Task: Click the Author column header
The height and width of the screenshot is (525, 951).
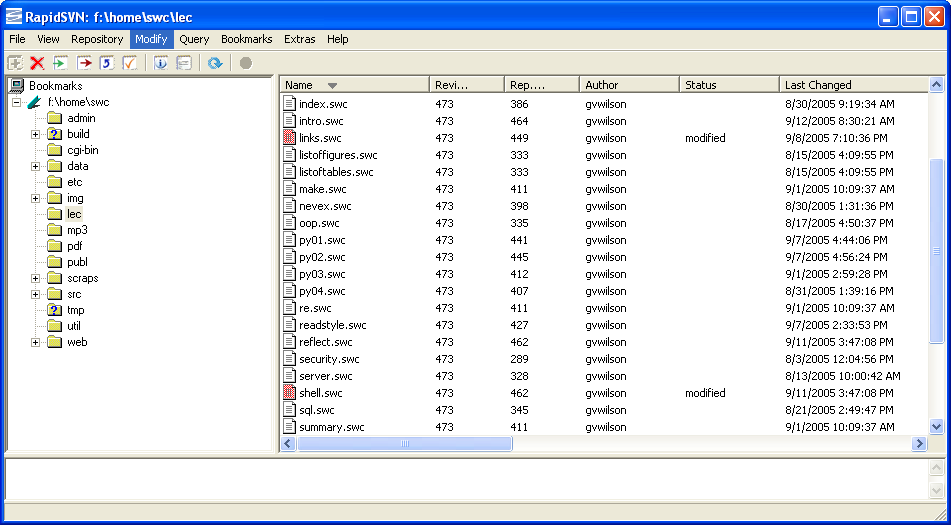Action: point(628,85)
